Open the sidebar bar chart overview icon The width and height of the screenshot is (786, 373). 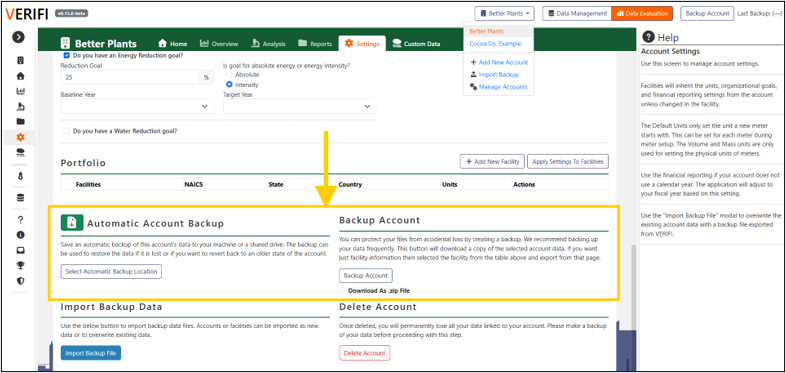[x=21, y=91]
